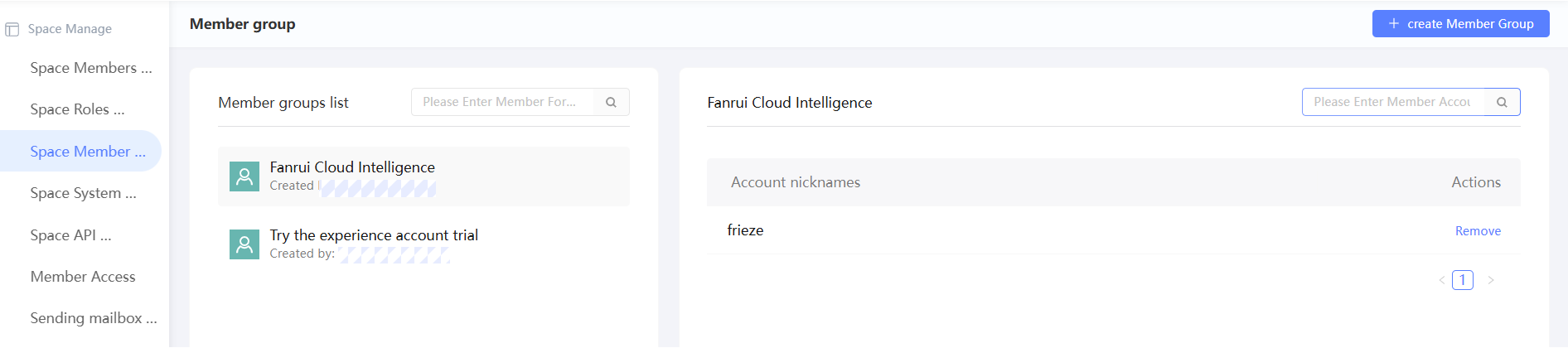Open the Sending mailbox menu item
1568x348 pixels.
click(x=93, y=318)
